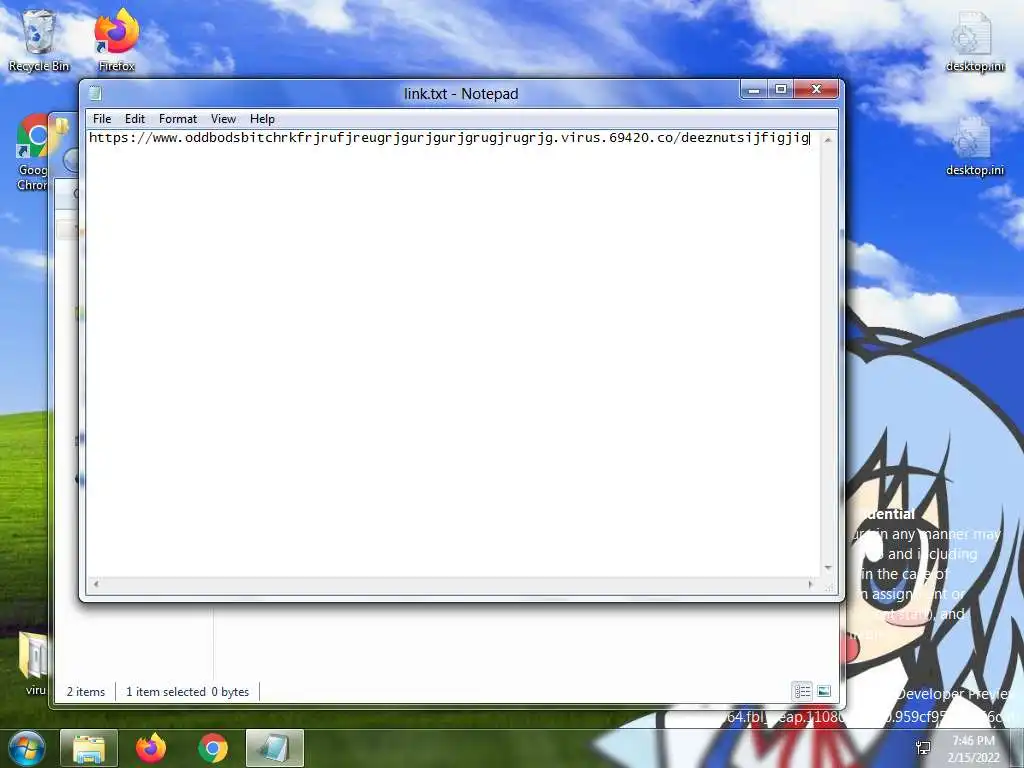Switch to Notepad taskbar button
1024x768 pixels.
coord(275,748)
